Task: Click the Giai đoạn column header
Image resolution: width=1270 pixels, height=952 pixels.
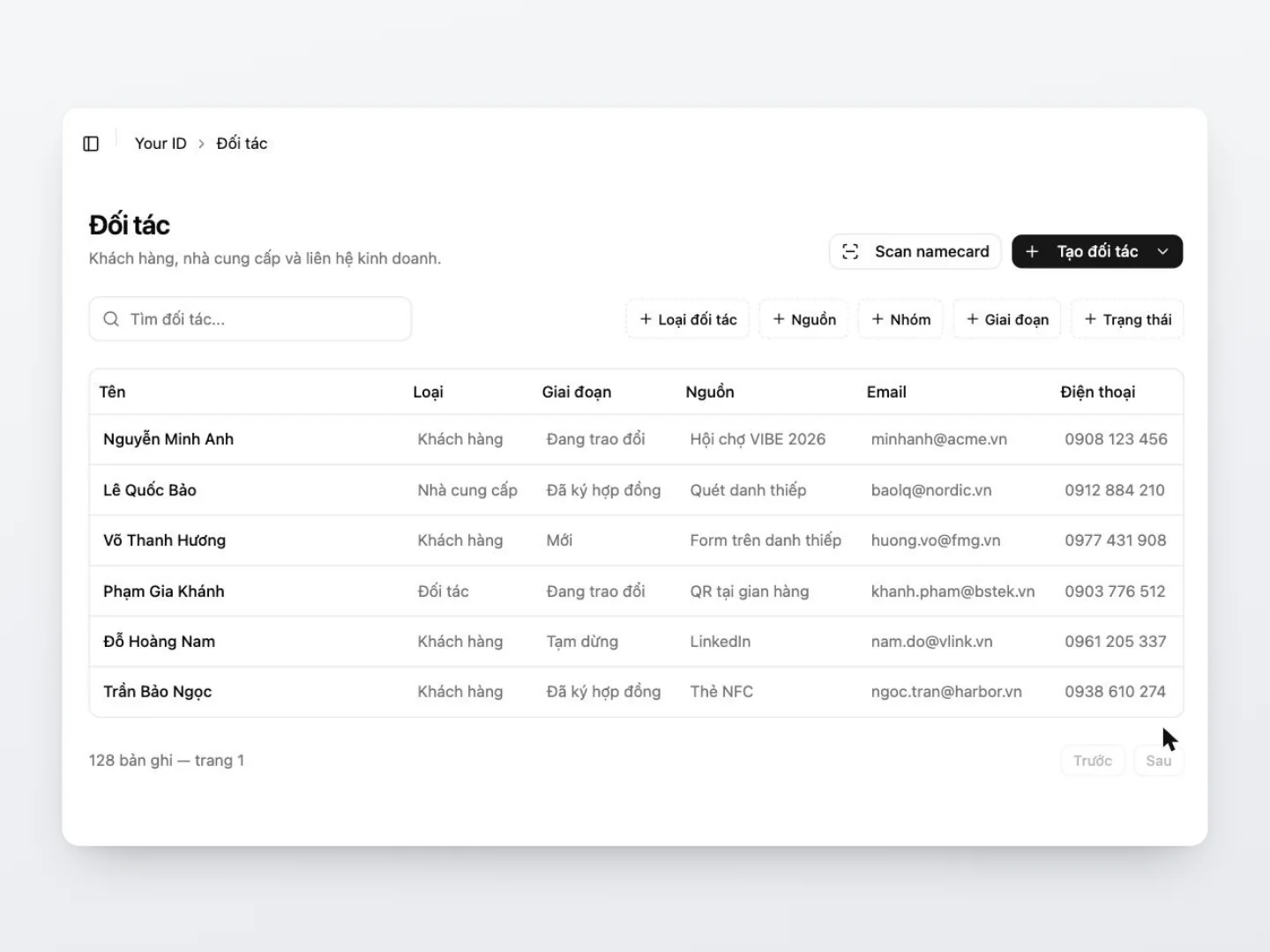Action: 577,392
